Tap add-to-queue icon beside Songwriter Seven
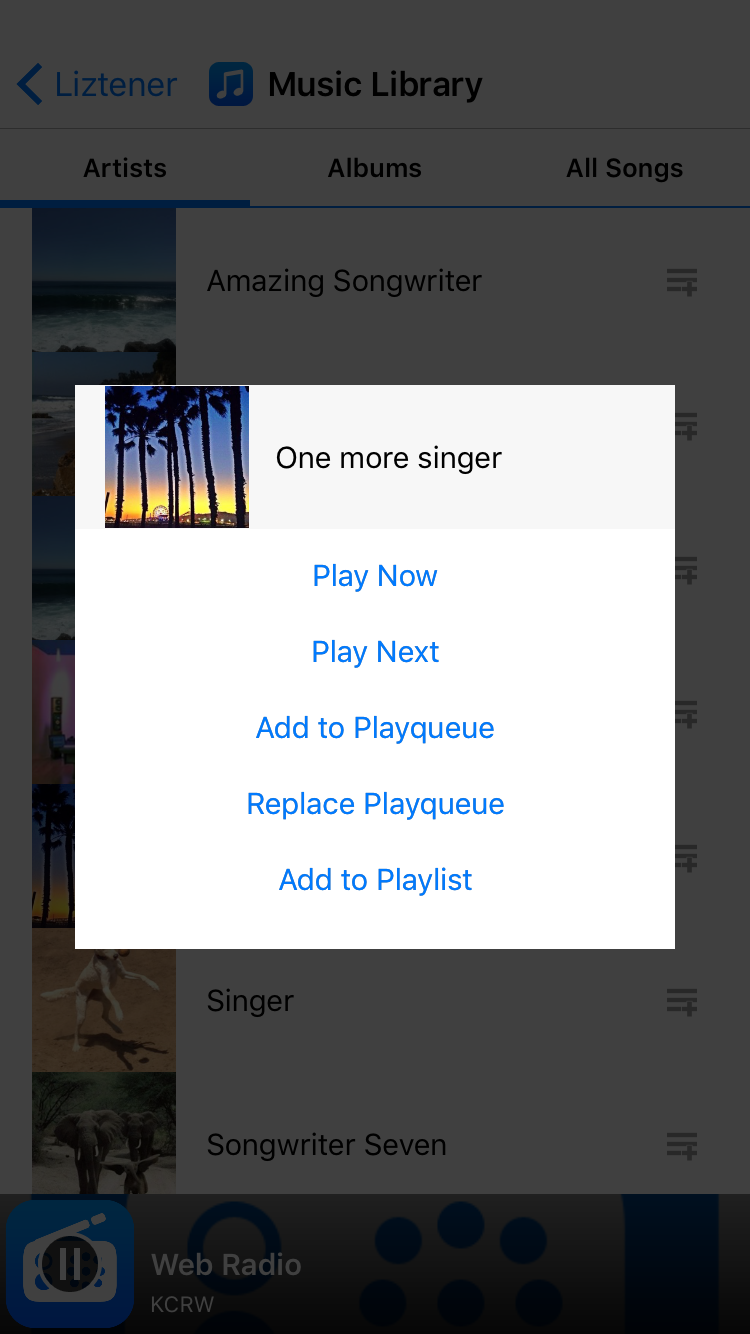The width and height of the screenshot is (750, 1334). pyautogui.click(x=682, y=1145)
